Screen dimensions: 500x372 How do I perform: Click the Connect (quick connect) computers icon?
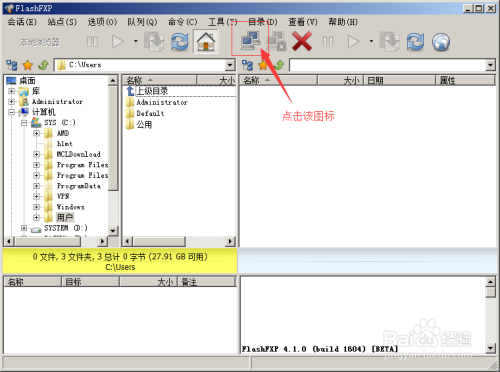pyautogui.click(x=250, y=41)
